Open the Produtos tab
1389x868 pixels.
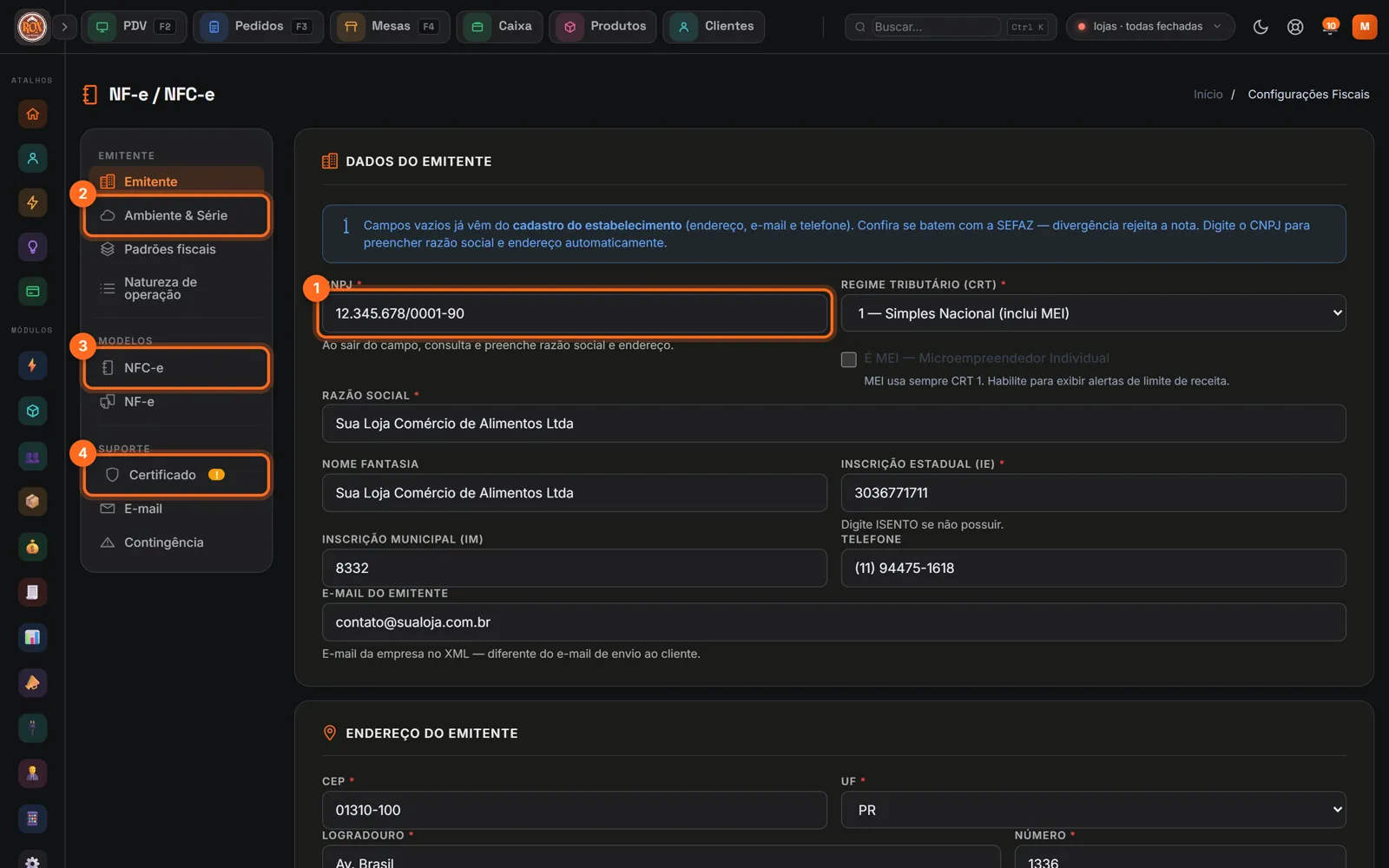[x=602, y=27]
